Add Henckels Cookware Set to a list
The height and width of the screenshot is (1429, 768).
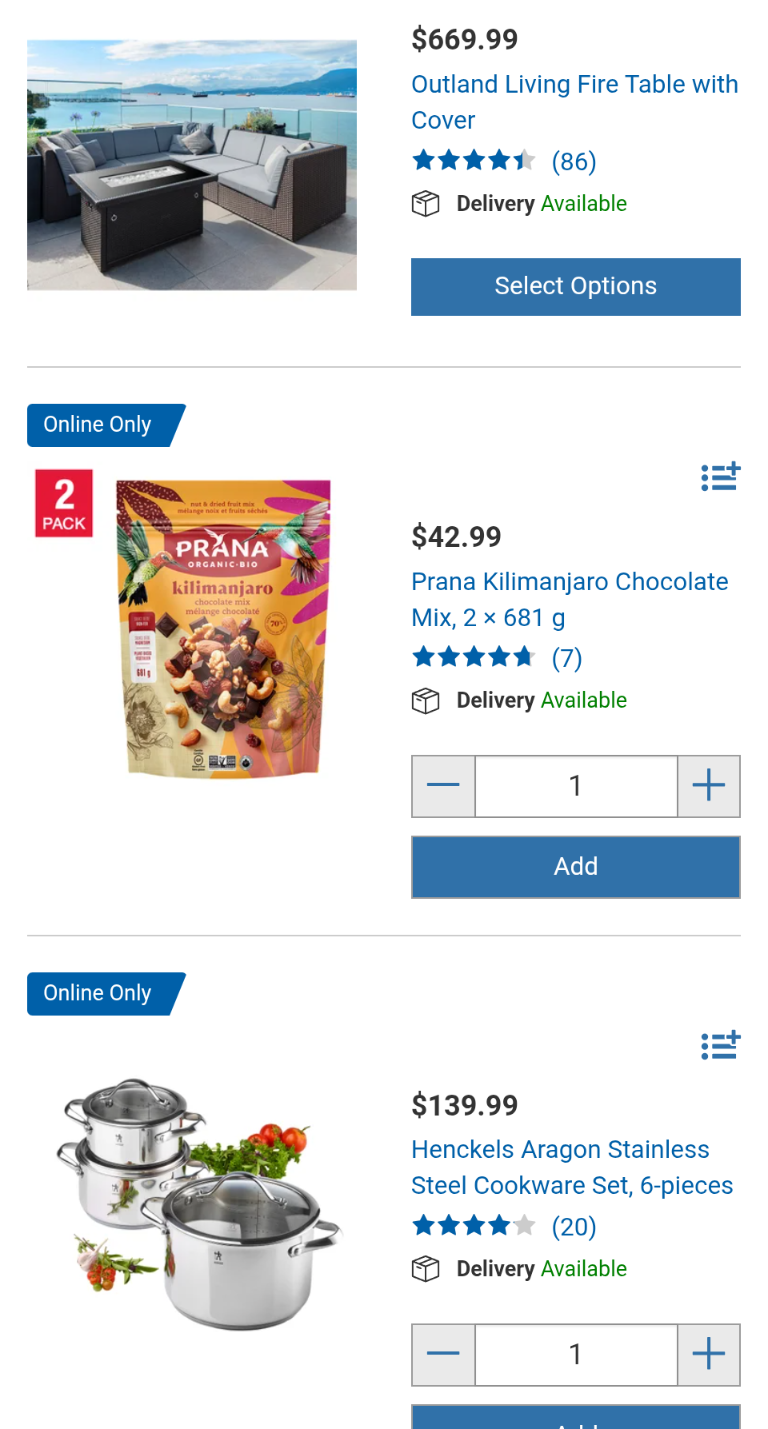coord(720,1045)
